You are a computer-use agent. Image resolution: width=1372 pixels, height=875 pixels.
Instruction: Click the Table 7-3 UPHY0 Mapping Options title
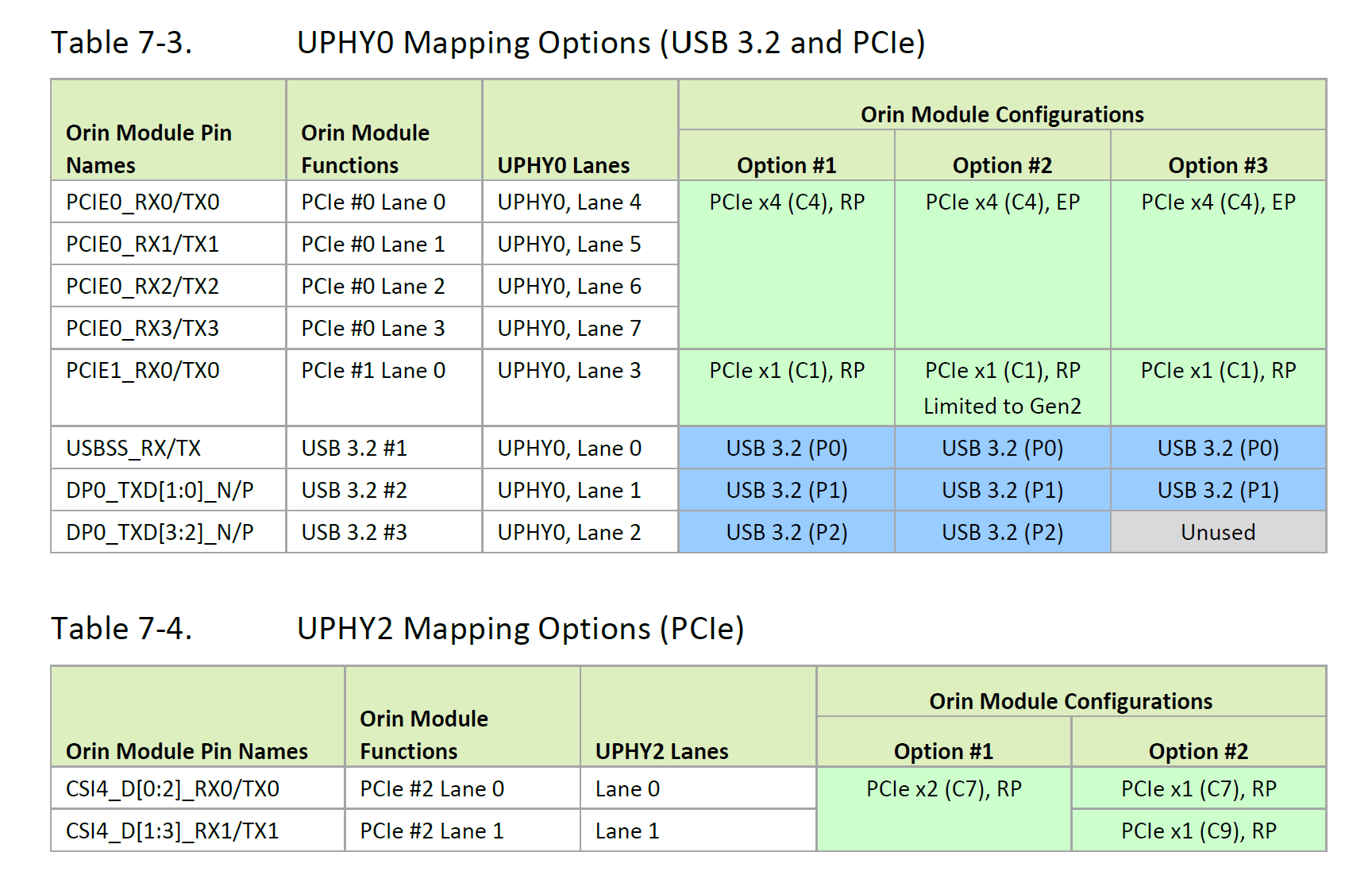488,43
